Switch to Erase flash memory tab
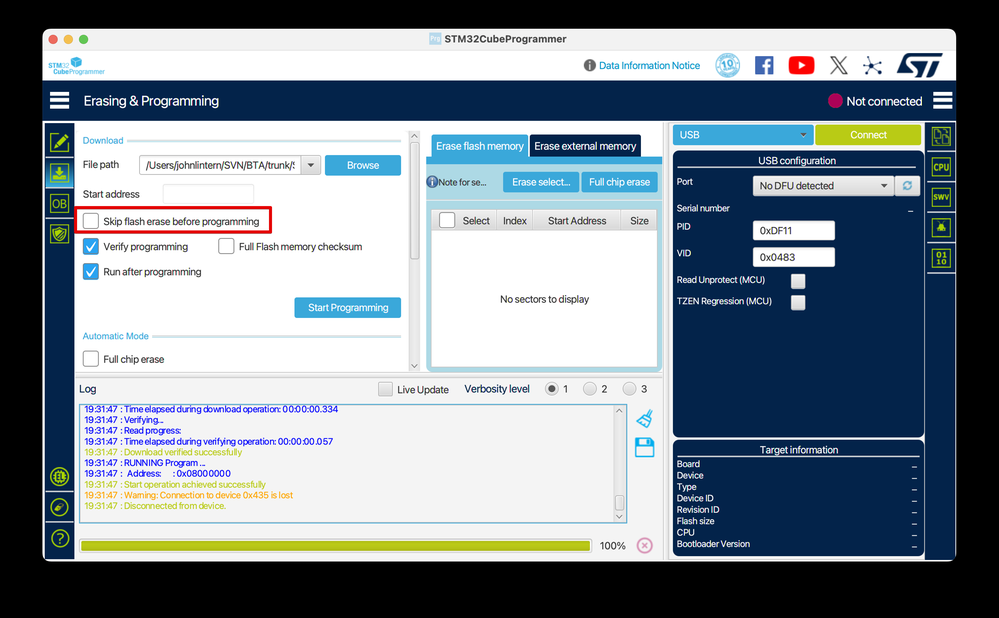The width and height of the screenshot is (999, 618). pyautogui.click(x=480, y=146)
